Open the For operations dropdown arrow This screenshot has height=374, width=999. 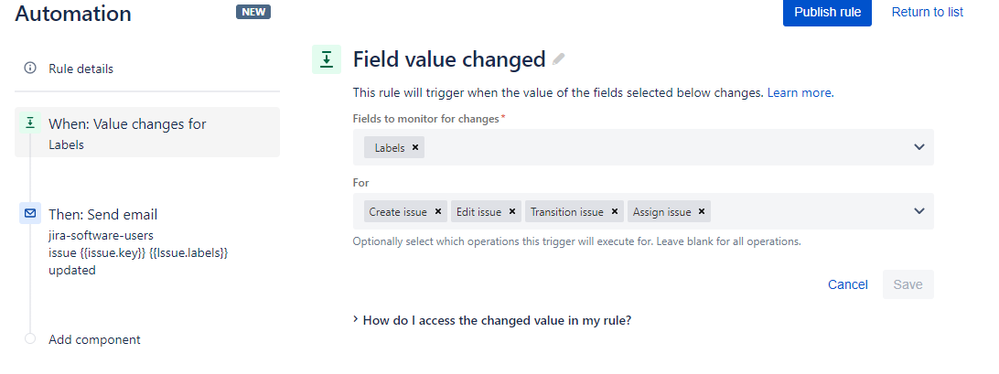(919, 211)
